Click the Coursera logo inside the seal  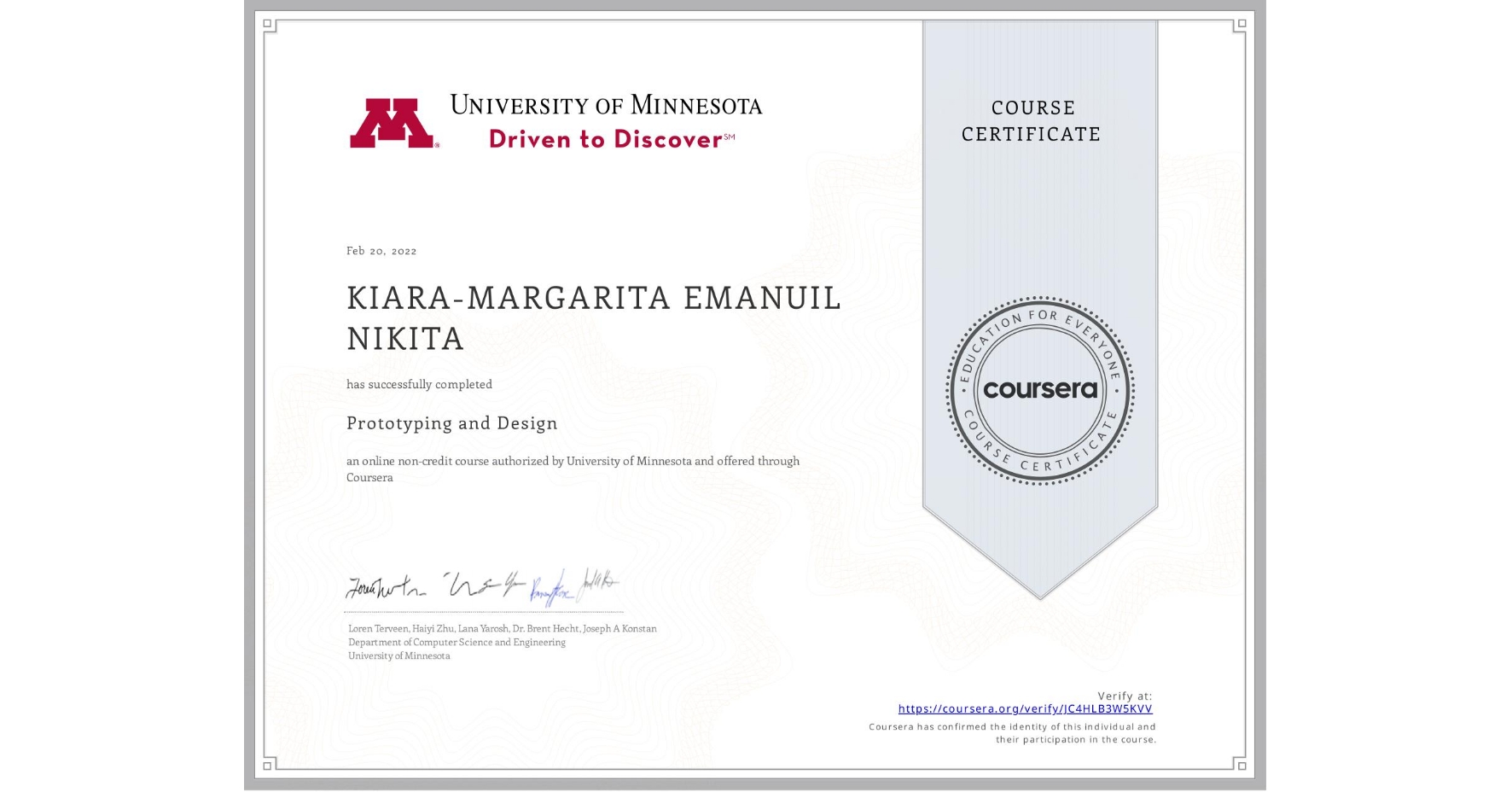(x=1039, y=388)
